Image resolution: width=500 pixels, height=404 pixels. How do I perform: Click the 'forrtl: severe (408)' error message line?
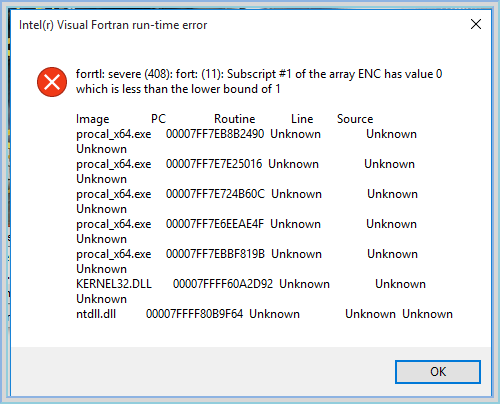click(259, 74)
